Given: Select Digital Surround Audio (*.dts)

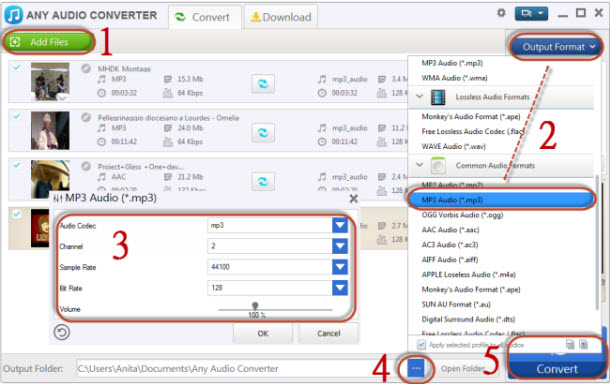Looking at the screenshot, I should (468, 319).
